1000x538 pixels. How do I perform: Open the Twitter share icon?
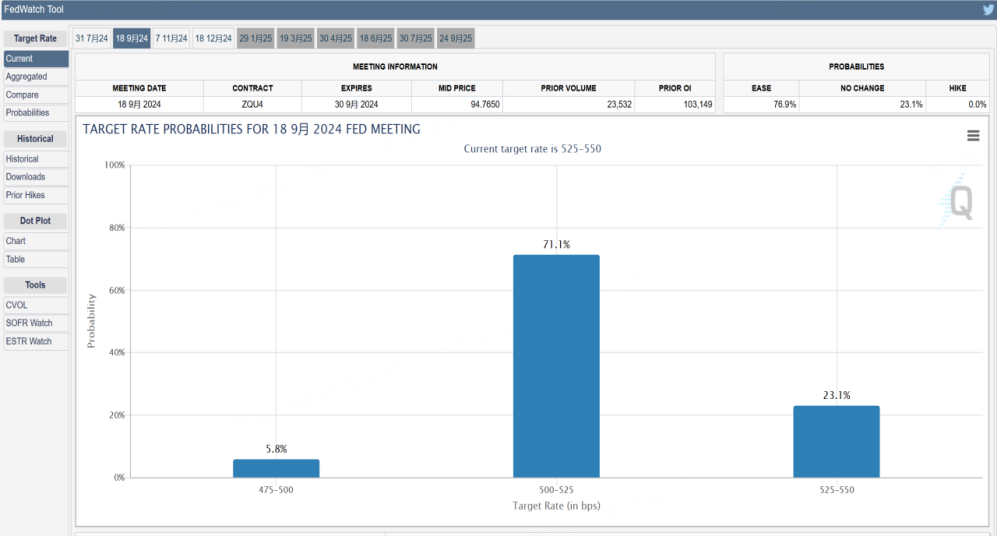[x=989, y=10]
